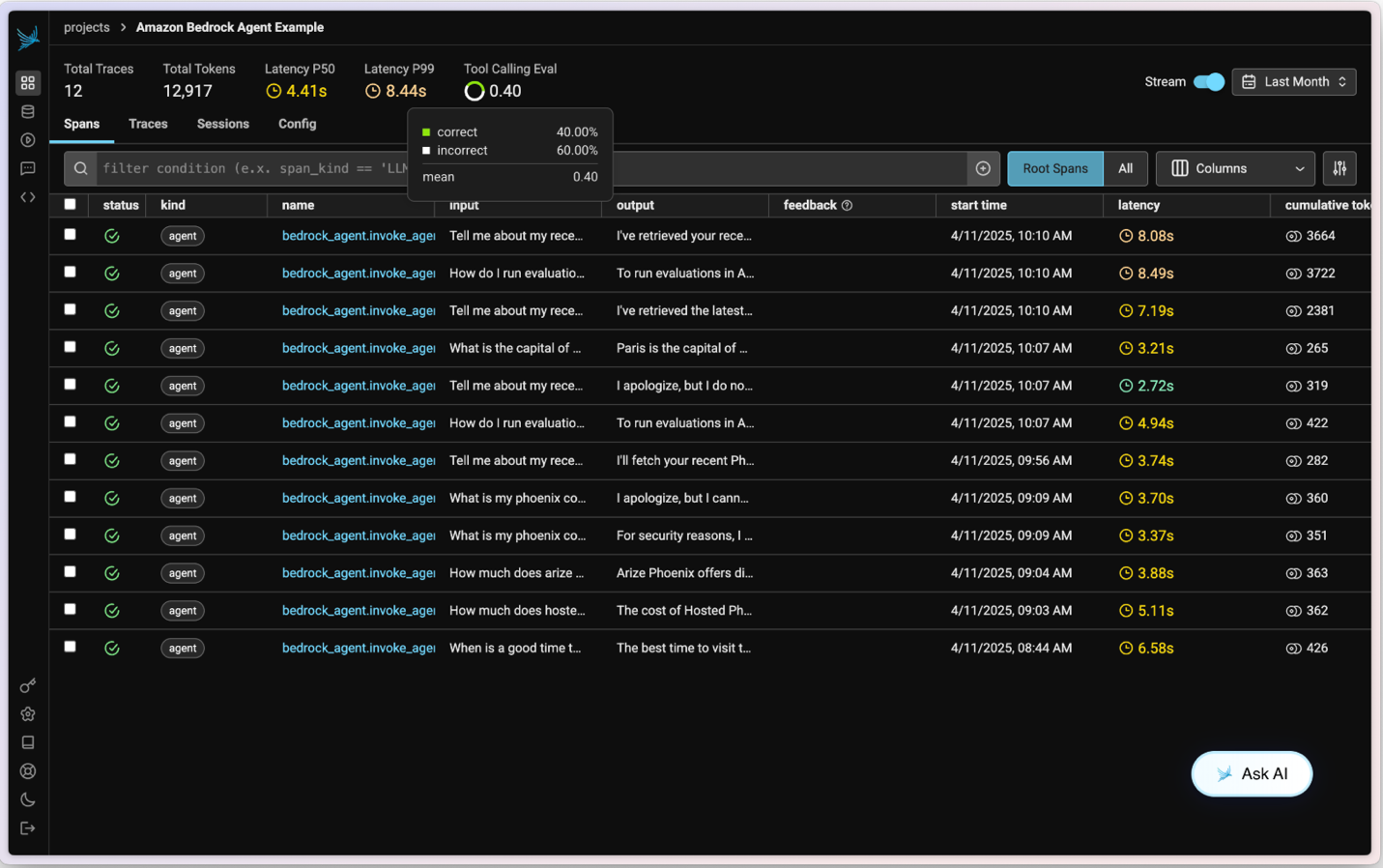Click the log out icon in sidebar
1383x868 pixels.
[x=28, y=828]
